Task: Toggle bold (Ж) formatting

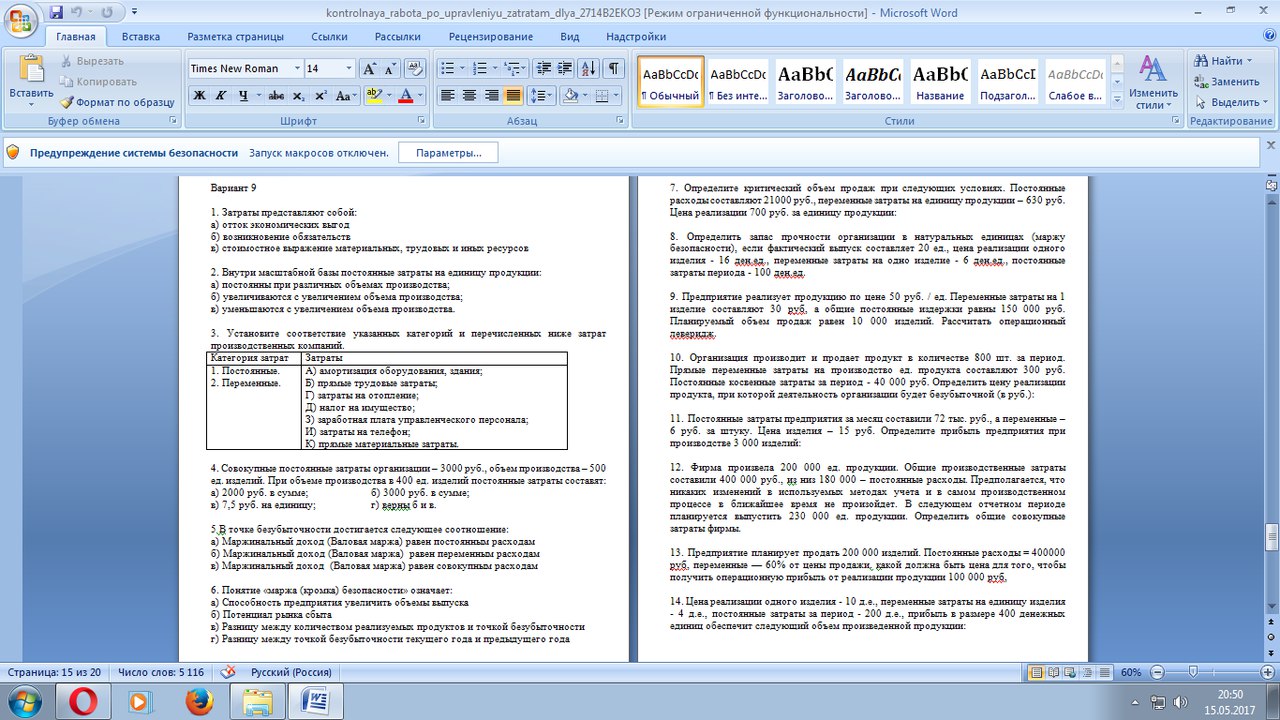Action: pos(199,96)
